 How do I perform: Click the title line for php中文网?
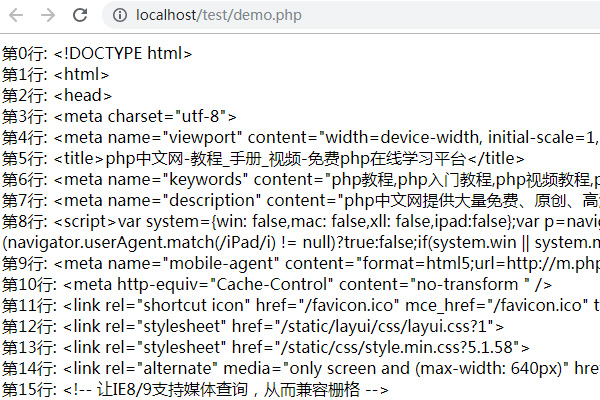pyautogui.click(x=263, y=159)
